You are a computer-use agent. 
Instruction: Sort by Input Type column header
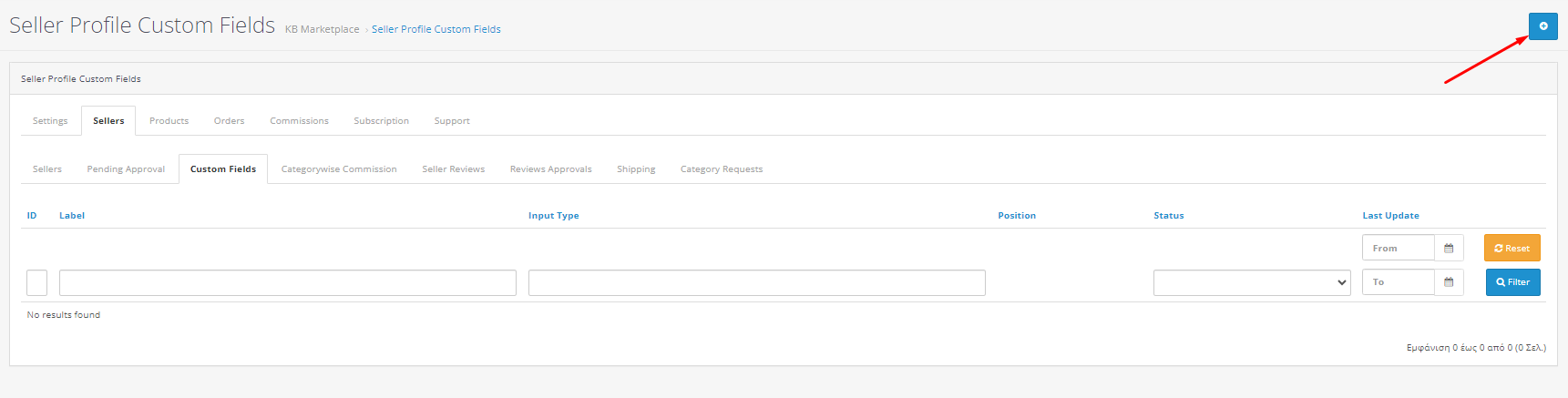tap(553, 216)
